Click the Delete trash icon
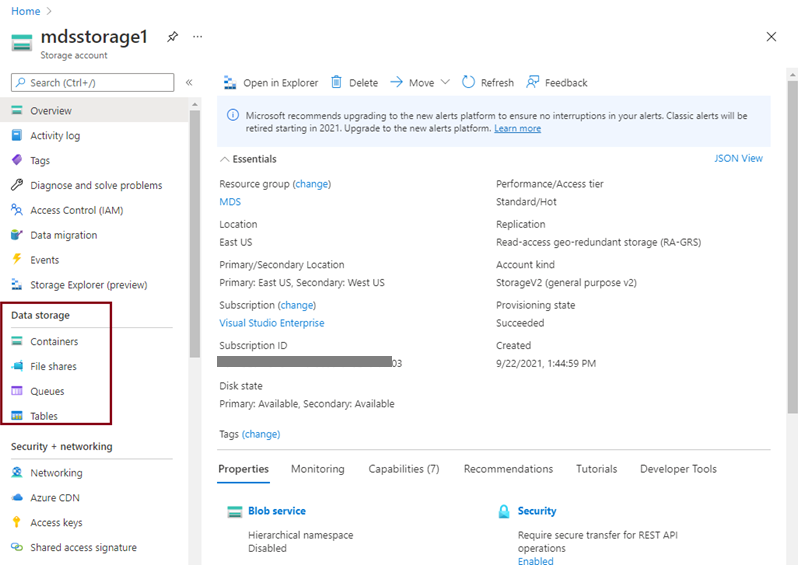 click(336, 82)
